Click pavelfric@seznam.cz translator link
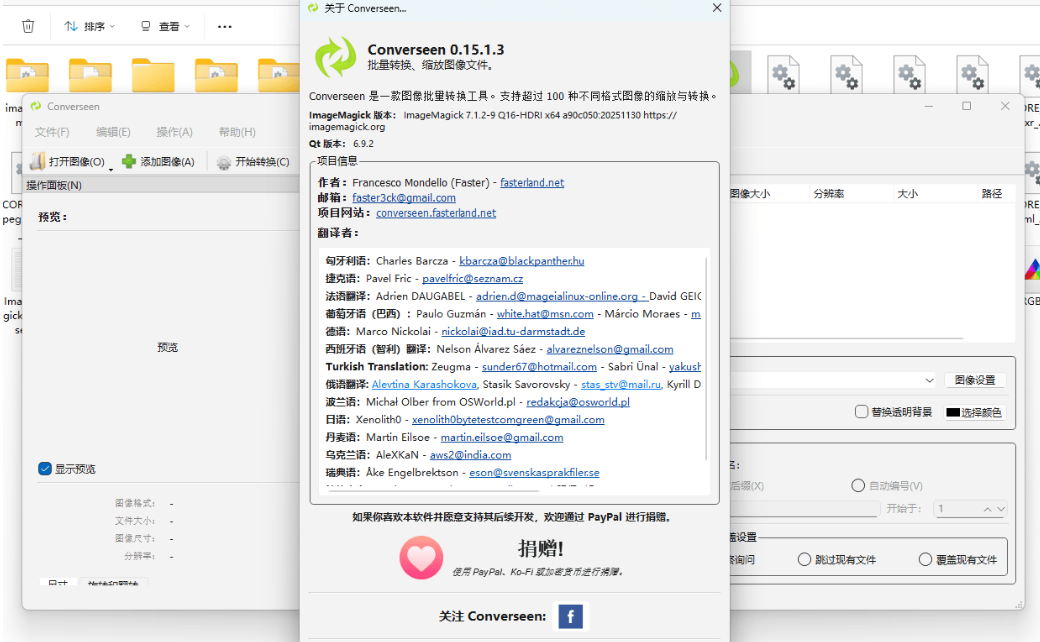Viewport: 1040px width, 642px height. (x=472, y=279)
